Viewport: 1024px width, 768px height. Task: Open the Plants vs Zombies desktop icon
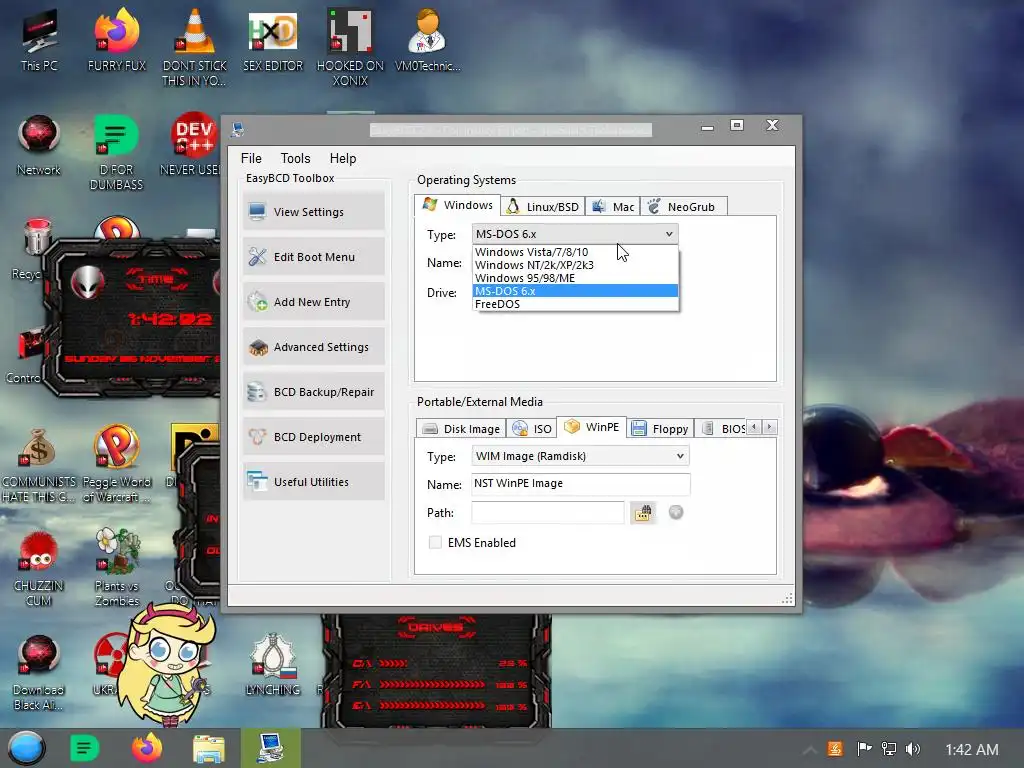(116, 568)
